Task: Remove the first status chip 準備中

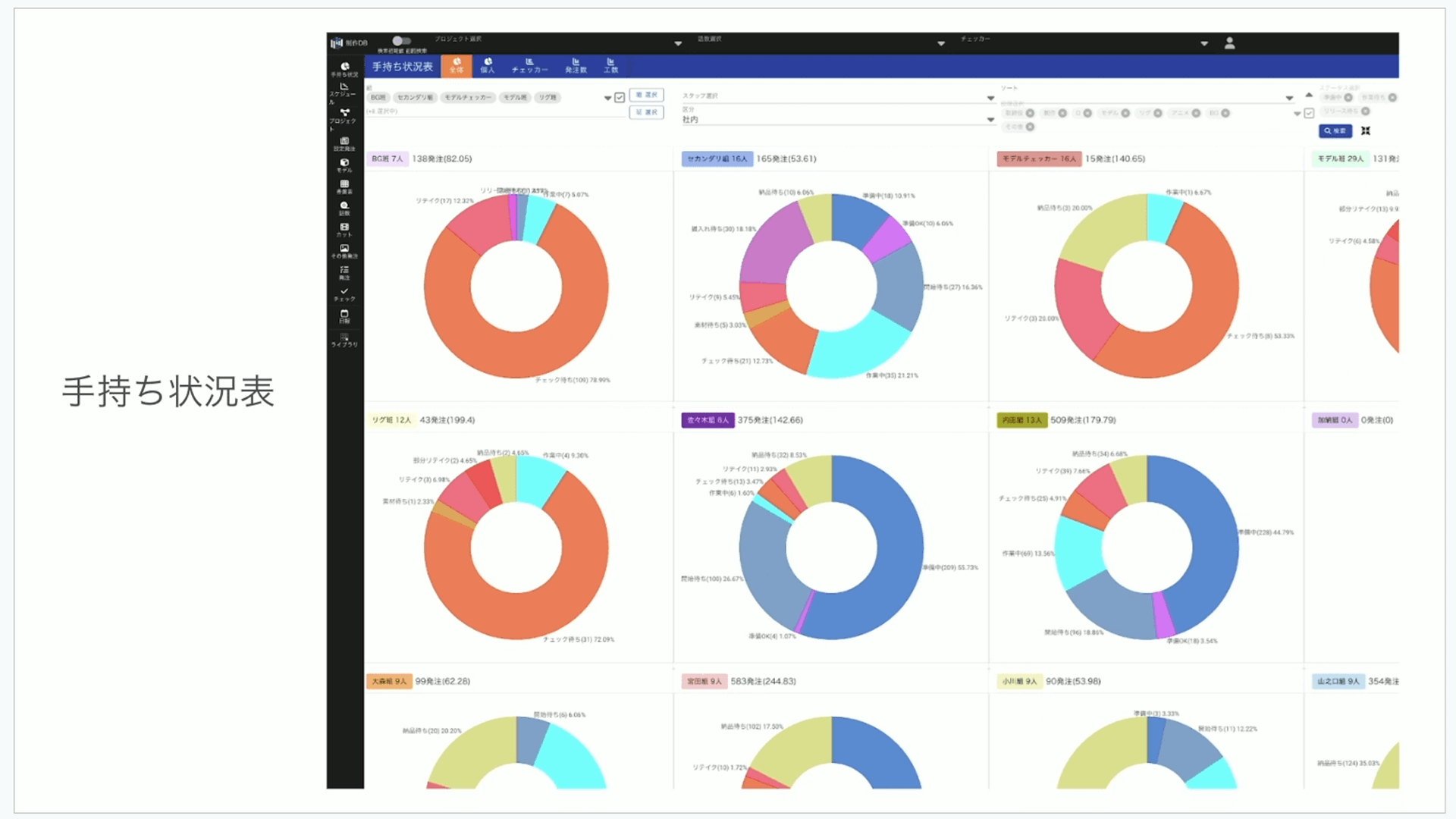Action: [1348, 97]
